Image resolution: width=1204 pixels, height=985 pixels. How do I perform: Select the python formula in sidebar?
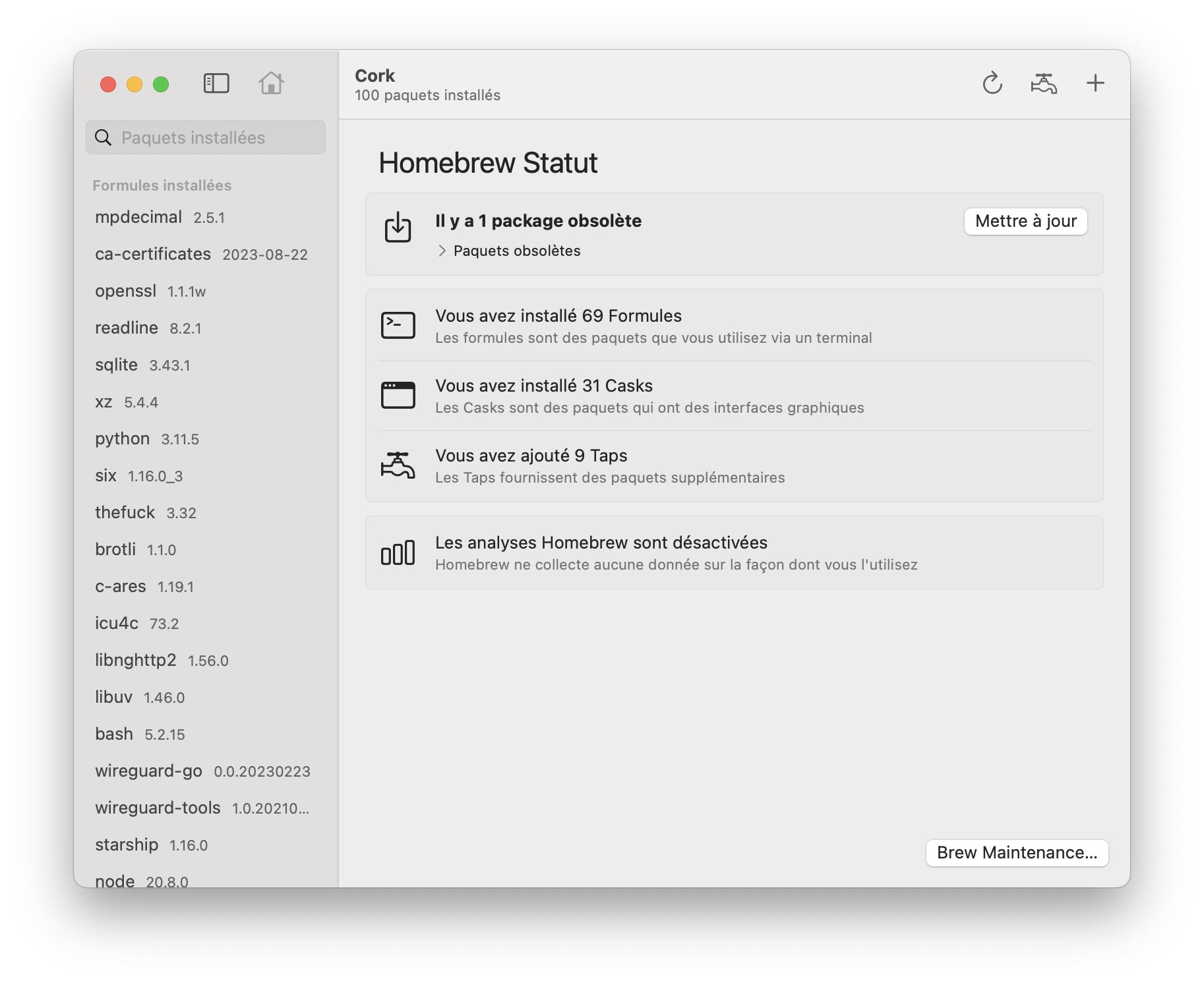(123, 439)
